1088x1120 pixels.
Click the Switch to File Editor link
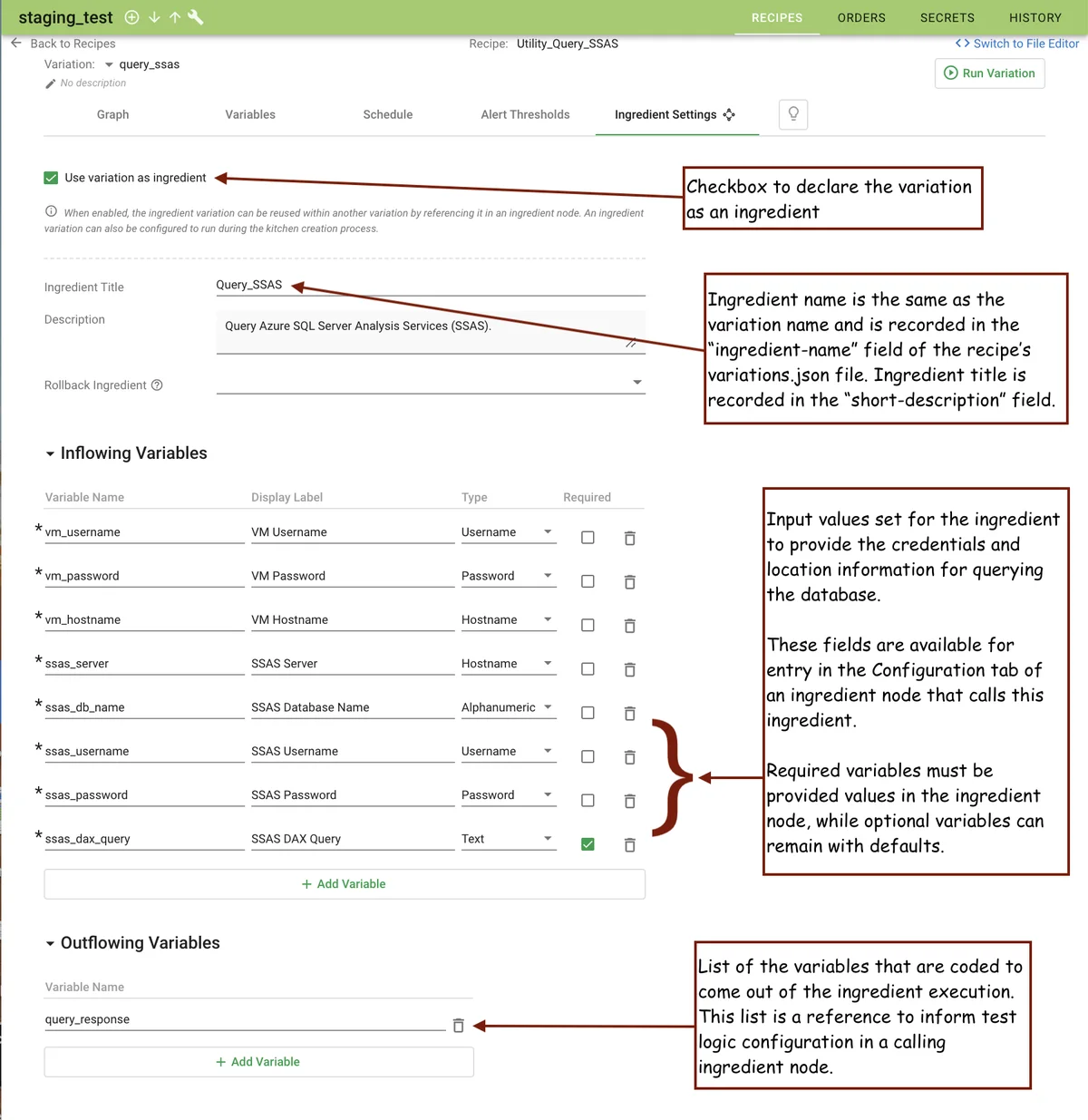(1017, 44)
